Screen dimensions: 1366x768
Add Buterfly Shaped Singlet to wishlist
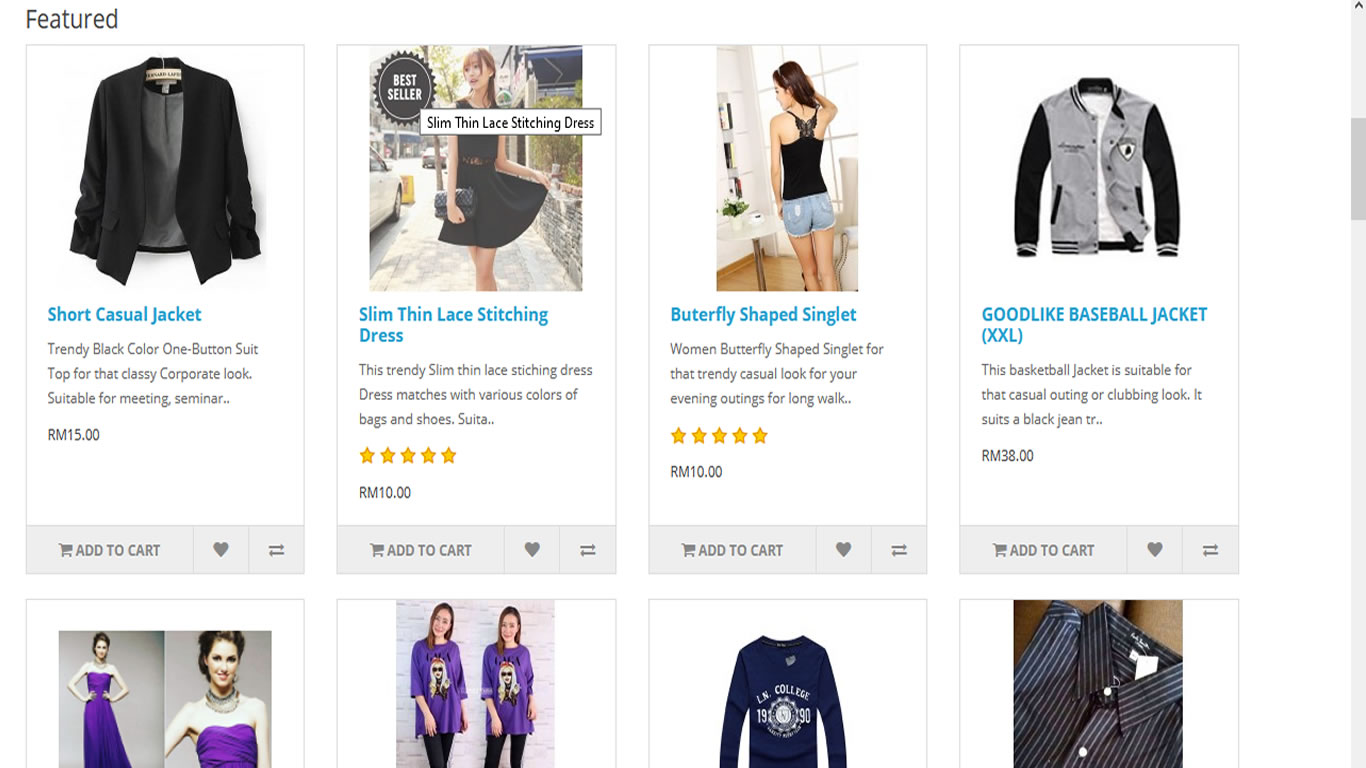[x=843, y=549]
